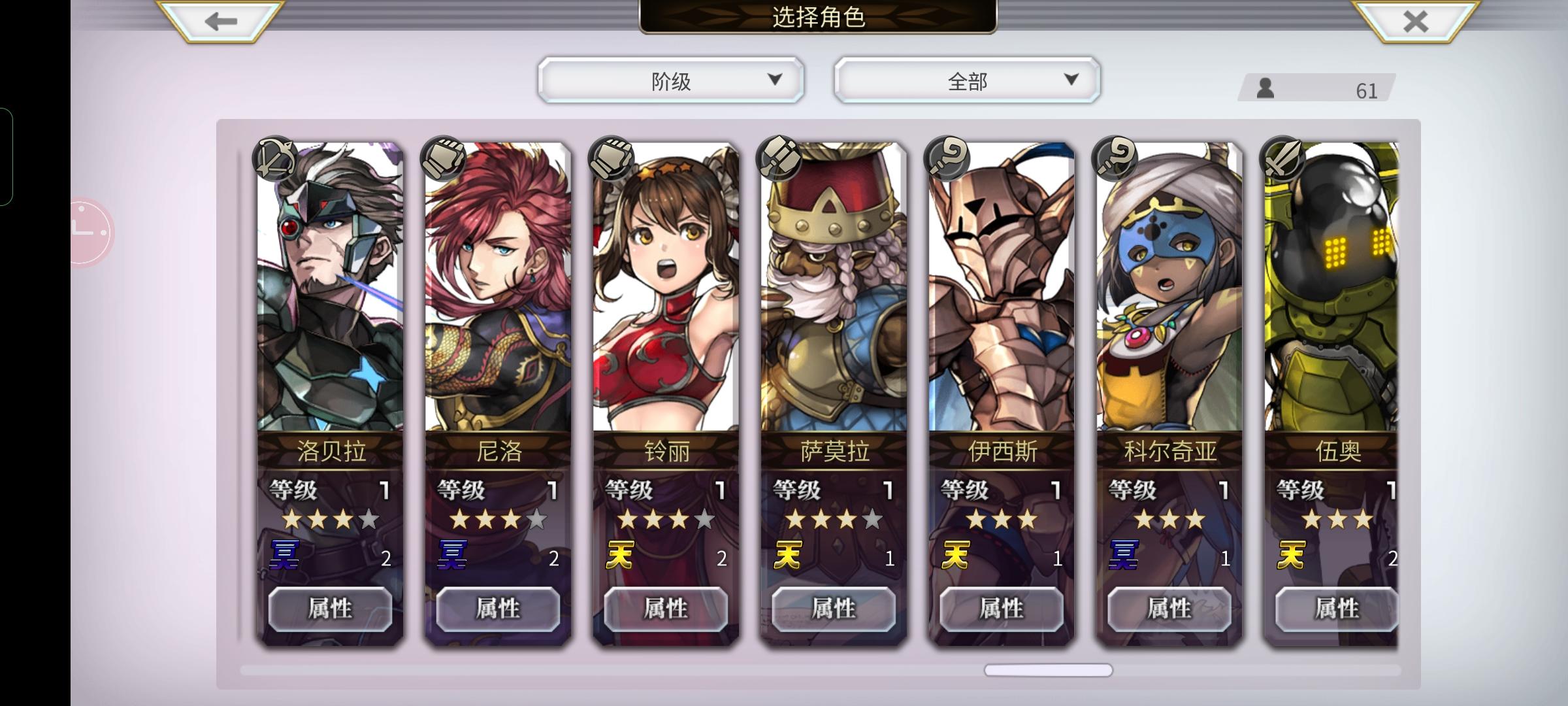Select the 尼洛 character portrait

tap(498, 288)
